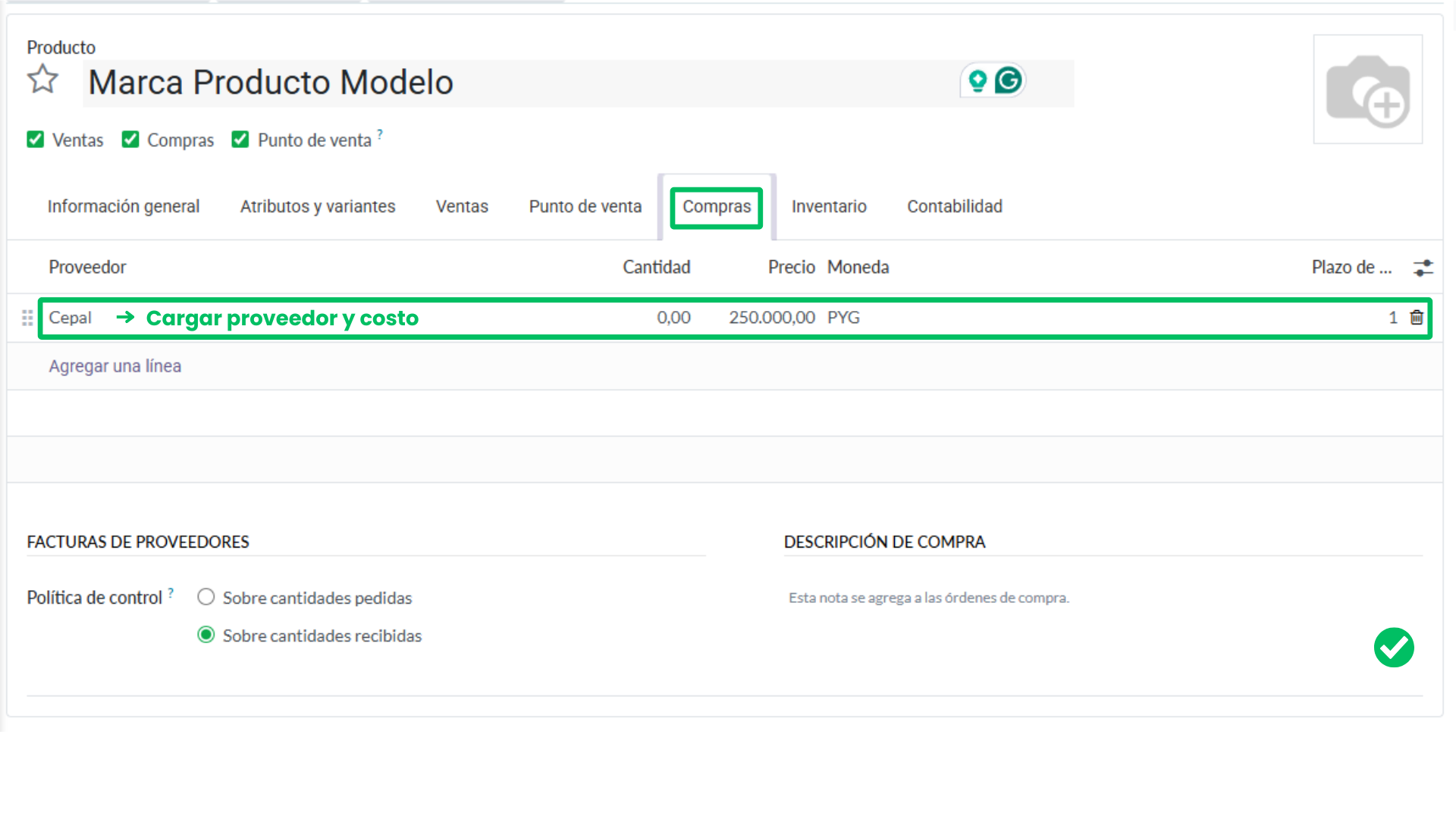Open the help tooltip next to Punto de venta
The width and height of the screenshot is (1456, 819).
[379, 133]
